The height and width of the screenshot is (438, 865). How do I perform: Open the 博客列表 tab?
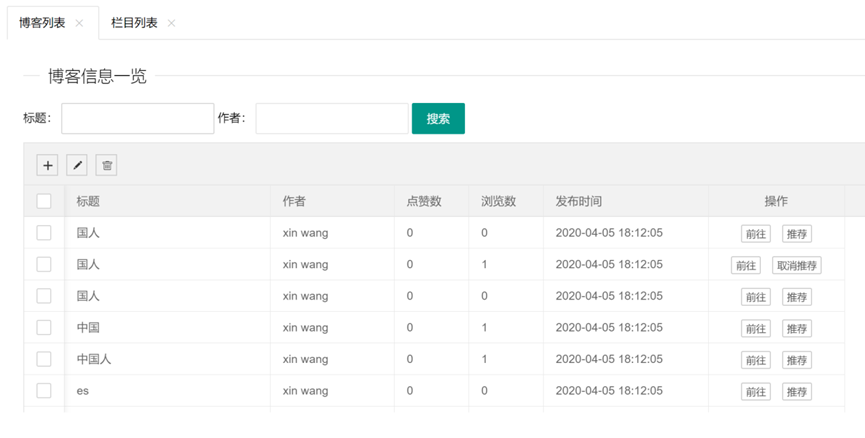click(42, 23)
